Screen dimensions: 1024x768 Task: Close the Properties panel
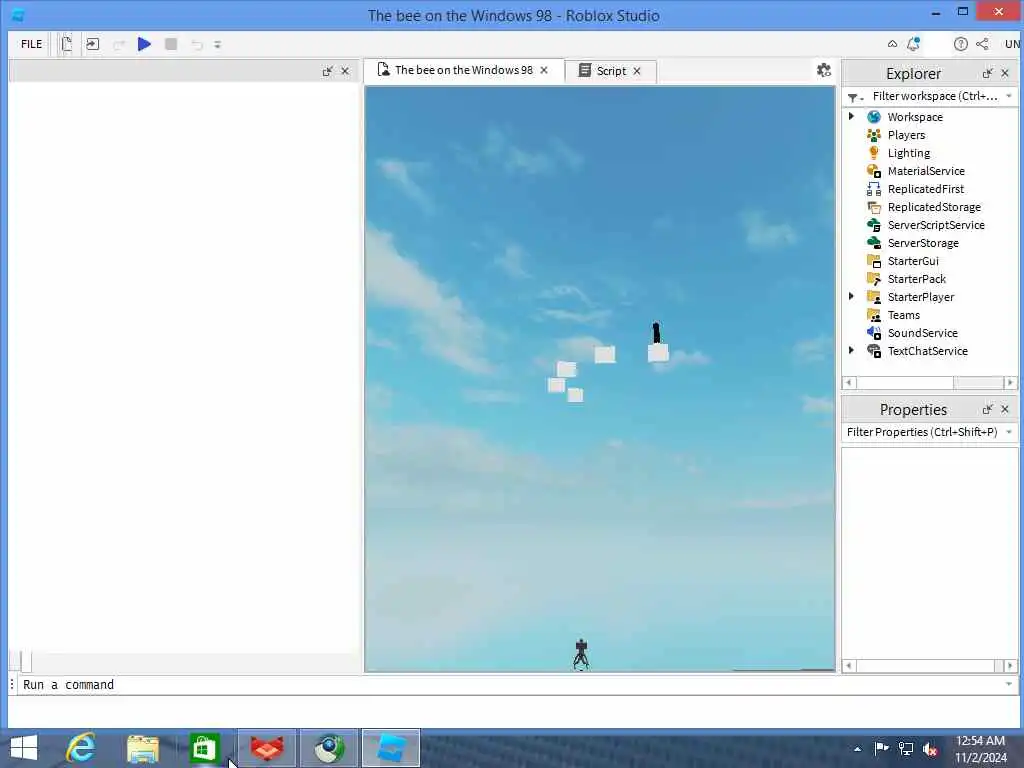tap(1005, 409)
